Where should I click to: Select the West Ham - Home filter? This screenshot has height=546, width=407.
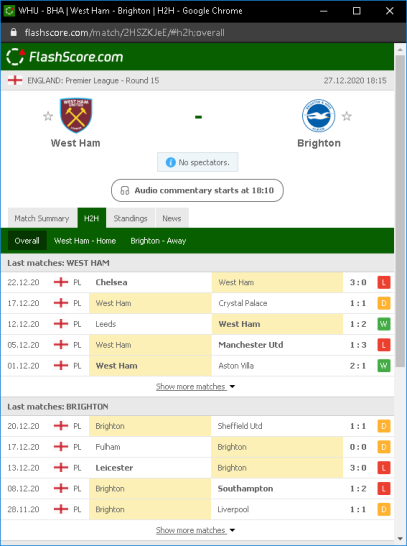pos(85,241)
